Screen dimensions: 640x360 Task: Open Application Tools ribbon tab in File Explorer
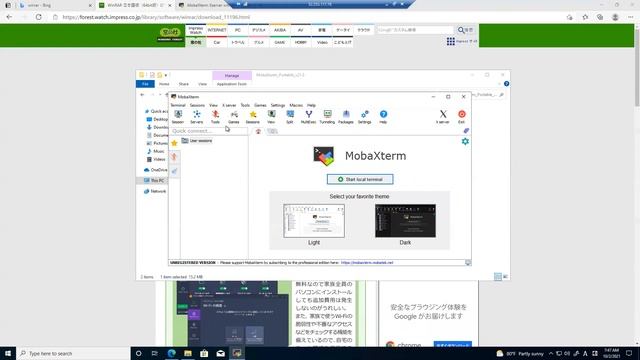[232, 84]
